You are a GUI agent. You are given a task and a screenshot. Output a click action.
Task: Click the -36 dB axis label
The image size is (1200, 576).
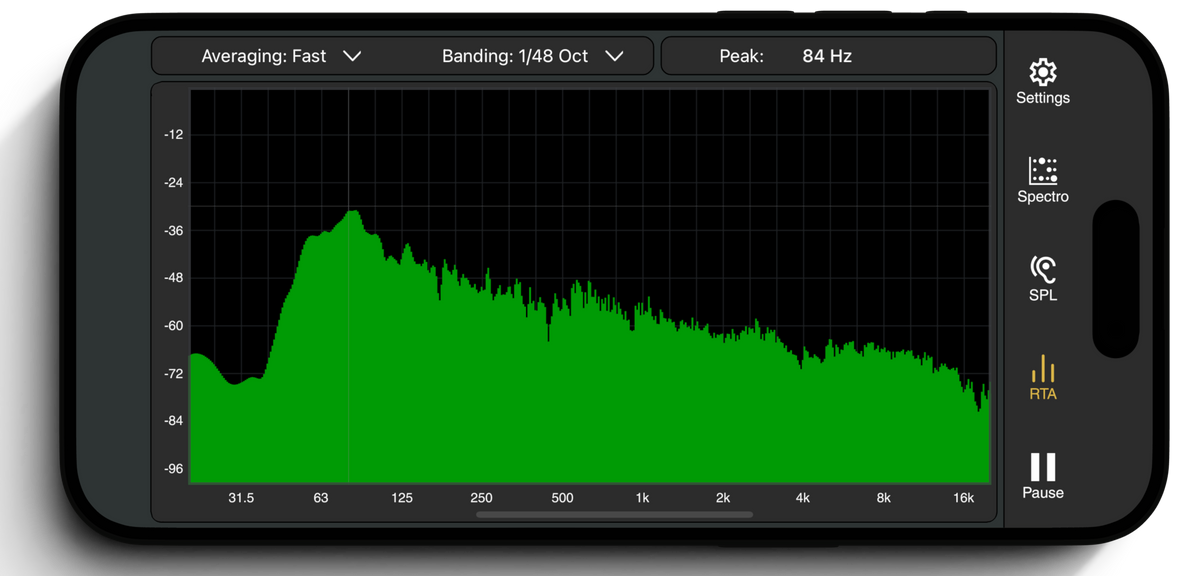tap(174, 231)
